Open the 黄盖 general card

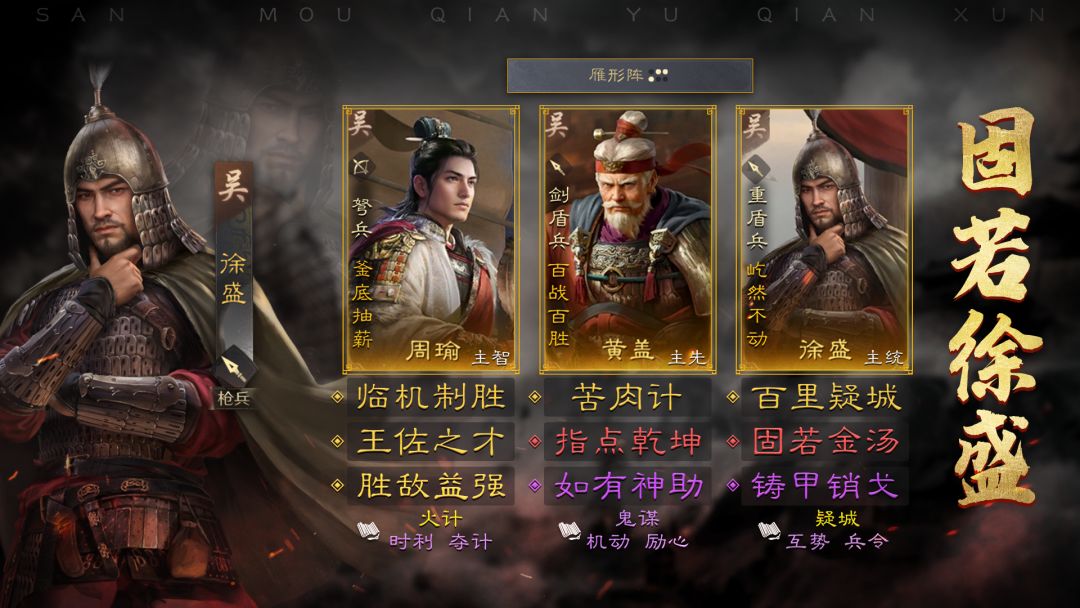[627, 239]
